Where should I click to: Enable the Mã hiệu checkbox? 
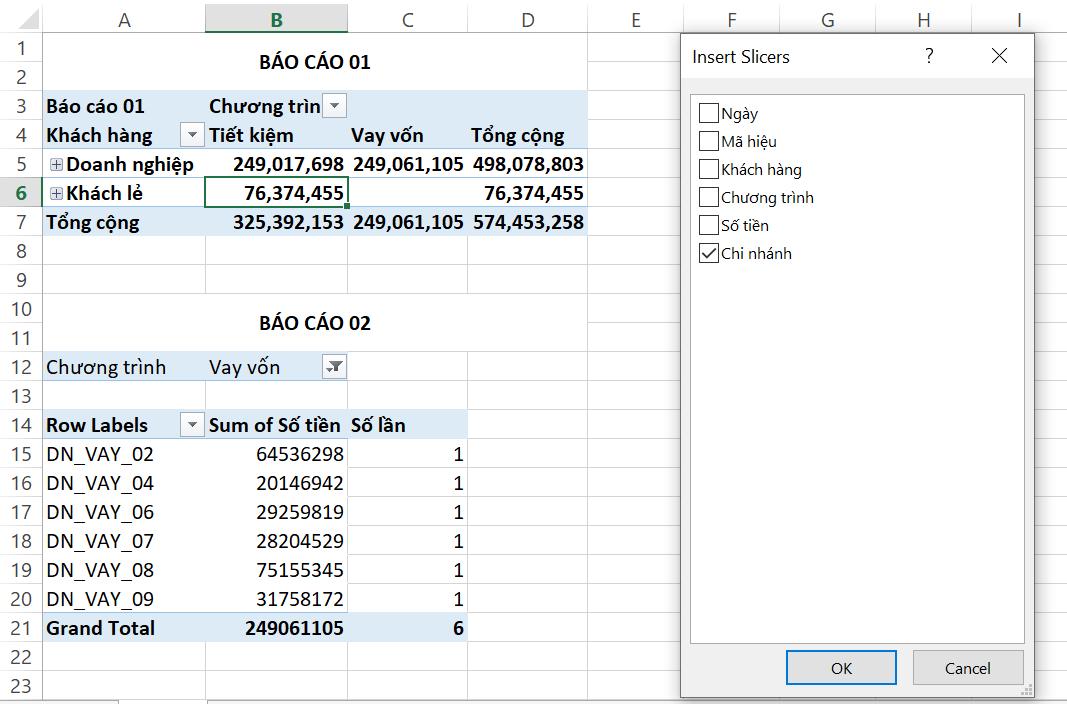point(709,141)
